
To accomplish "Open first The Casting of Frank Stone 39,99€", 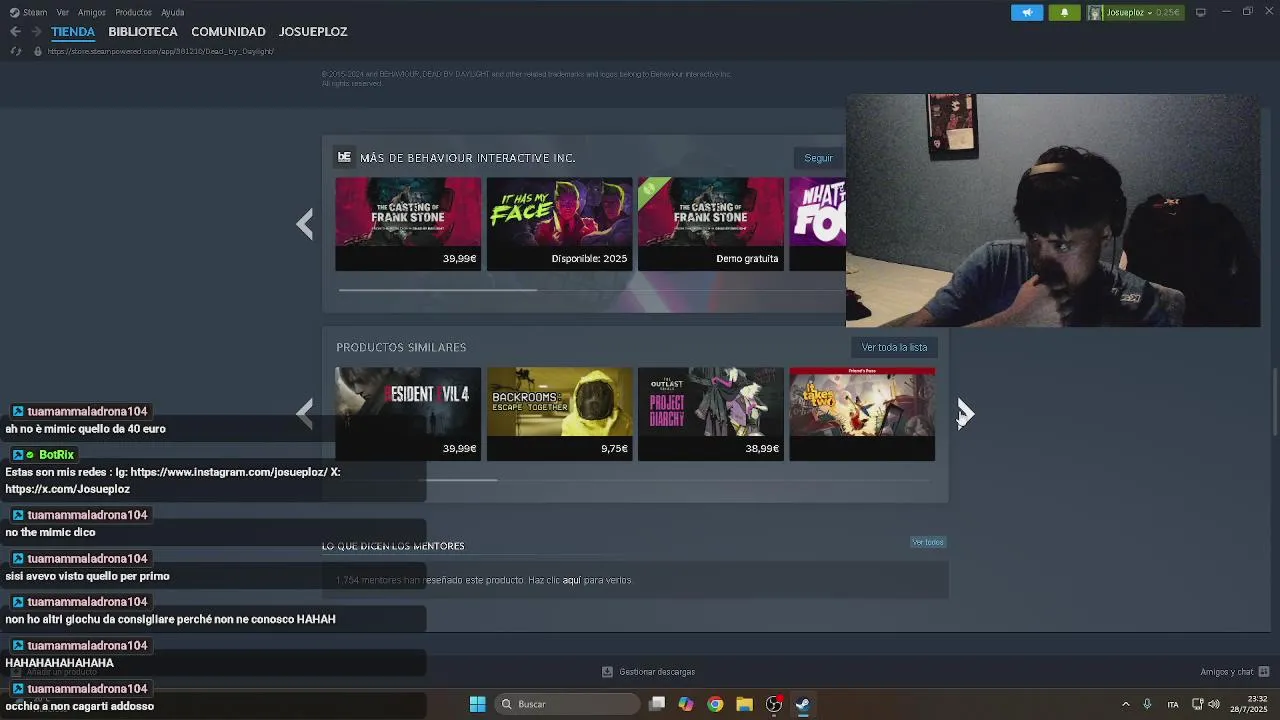I will [408, 224].
